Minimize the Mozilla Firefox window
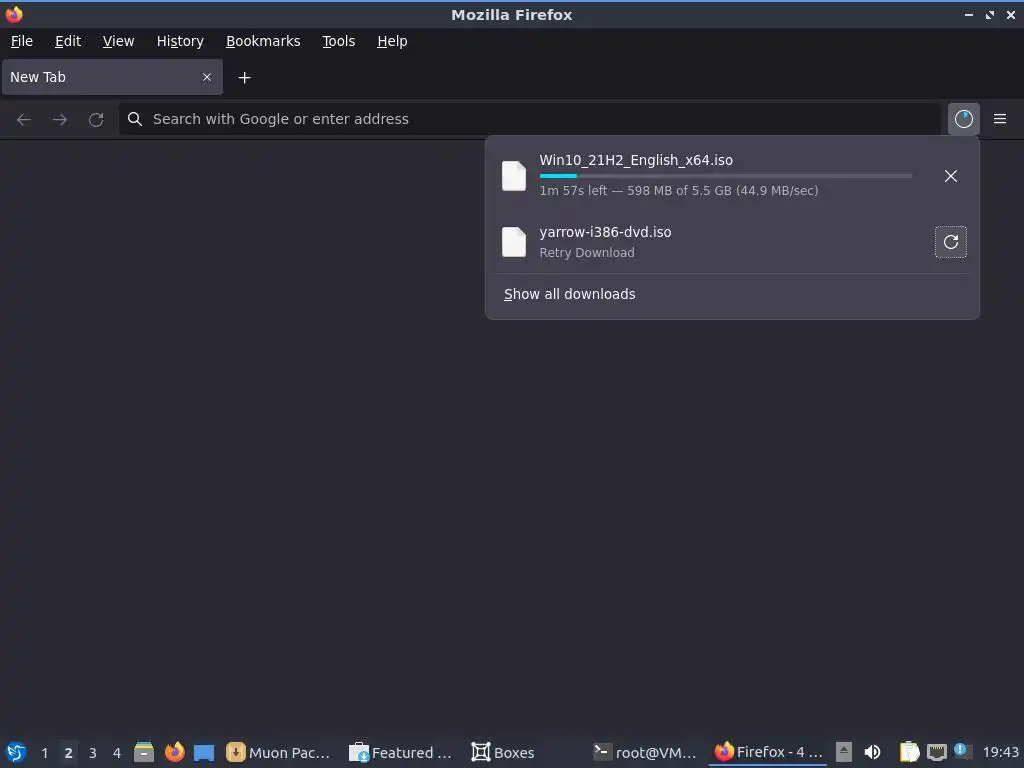 [968, 14]
